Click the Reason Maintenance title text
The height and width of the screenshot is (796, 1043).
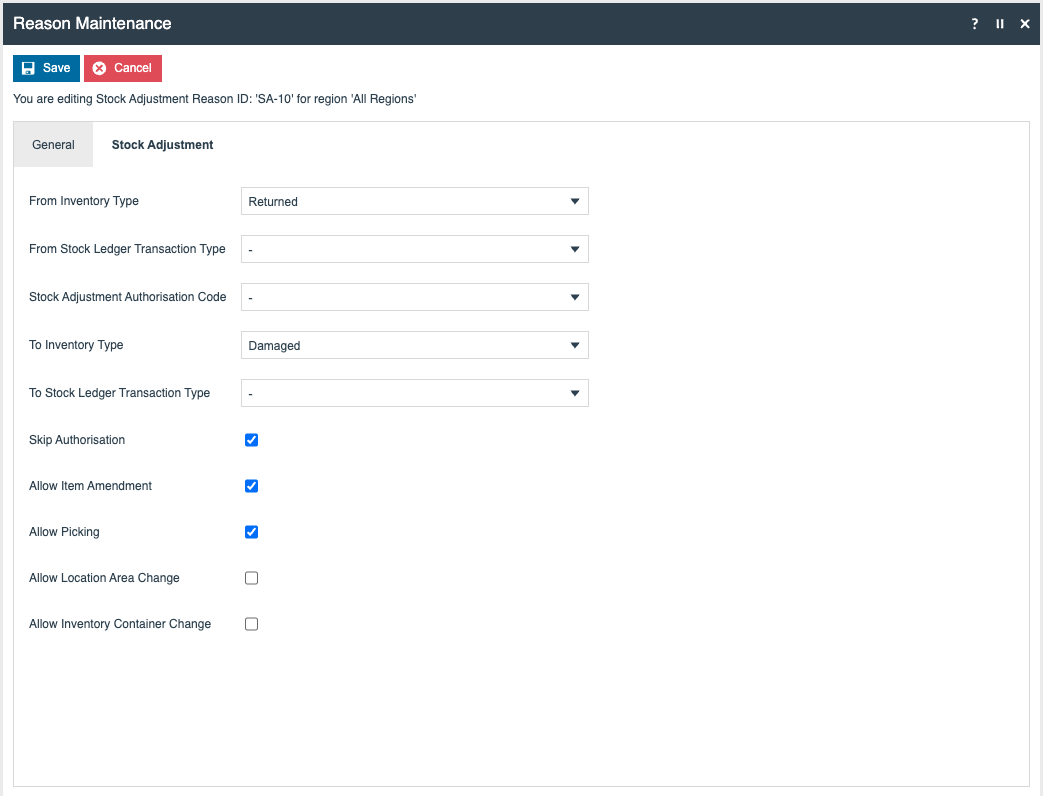pos(92,23)
